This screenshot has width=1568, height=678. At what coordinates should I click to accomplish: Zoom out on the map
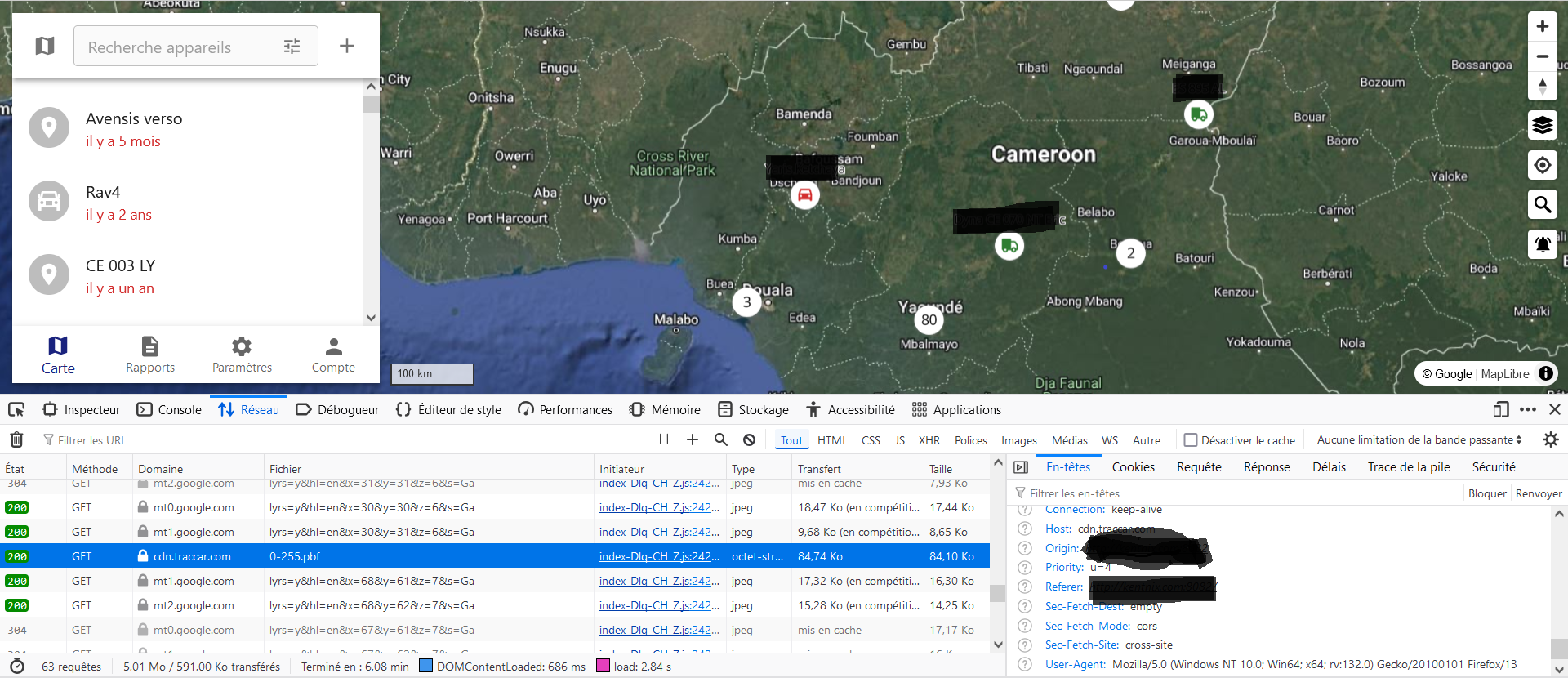click(1542, 56)
